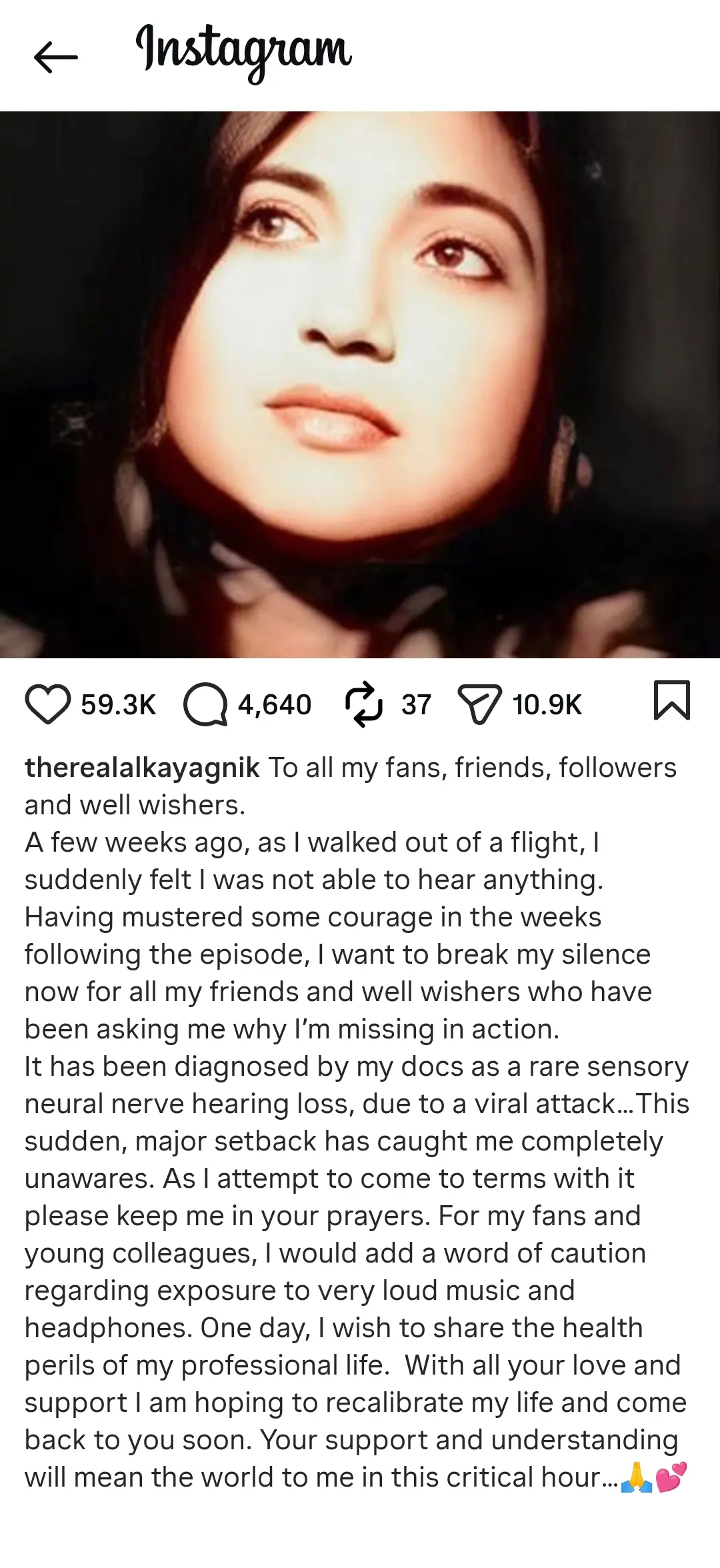View the 59.3K likes count
This screenshot has width=720, height=1568.
119,705
